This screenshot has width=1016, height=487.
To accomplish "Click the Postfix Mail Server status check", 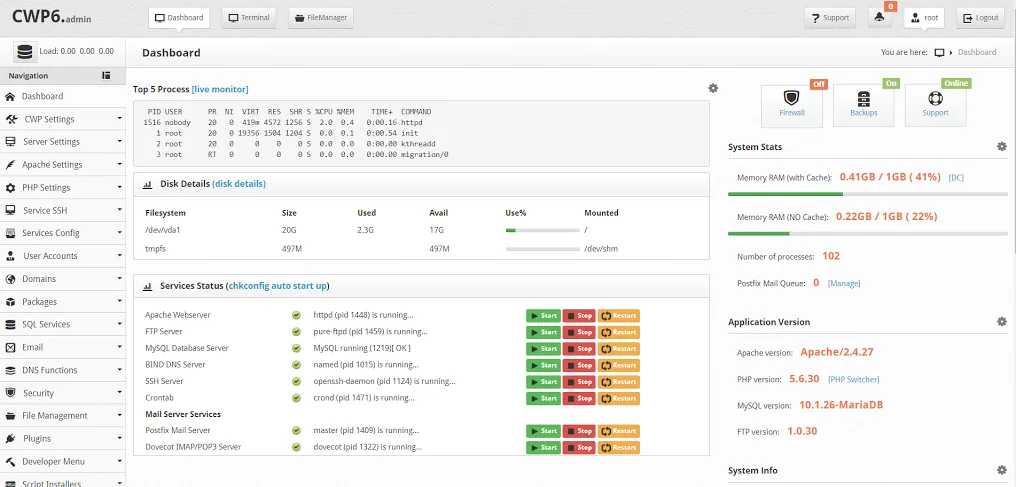I will click(x=296, y=431).
